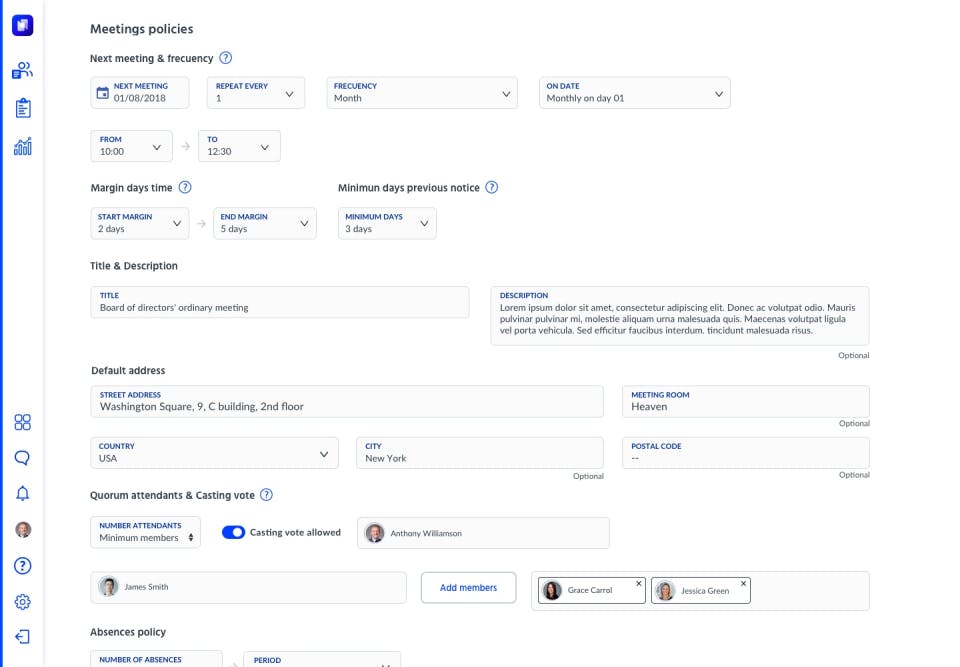960x667 pixels.
Task: Open the On Date dropdown
Action: click(634, 92)
